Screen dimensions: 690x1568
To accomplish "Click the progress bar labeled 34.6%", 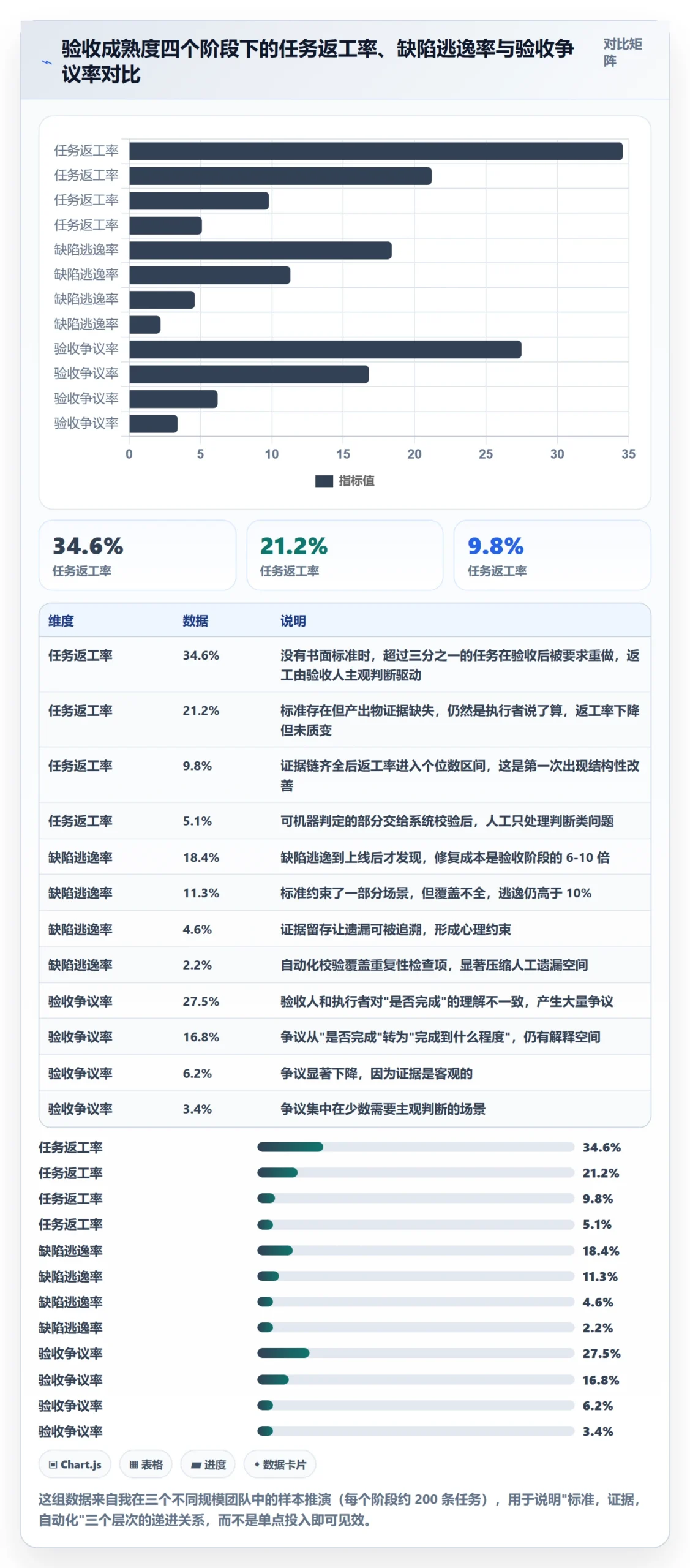I will [416, 1147].
